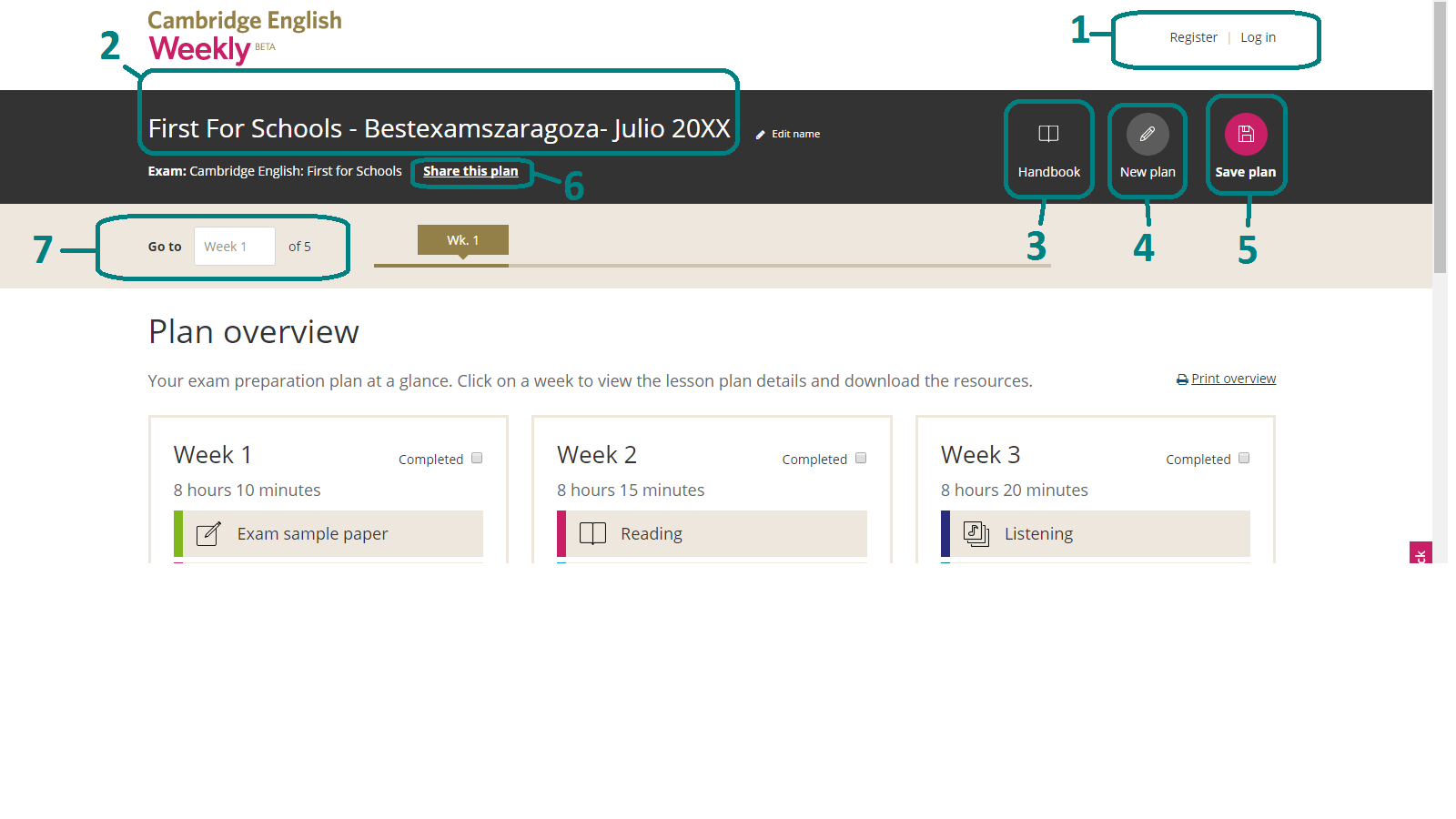This screenshot has height=819, width=1456.
Task: Click the Handbook label
Action: click(1049, 172)
